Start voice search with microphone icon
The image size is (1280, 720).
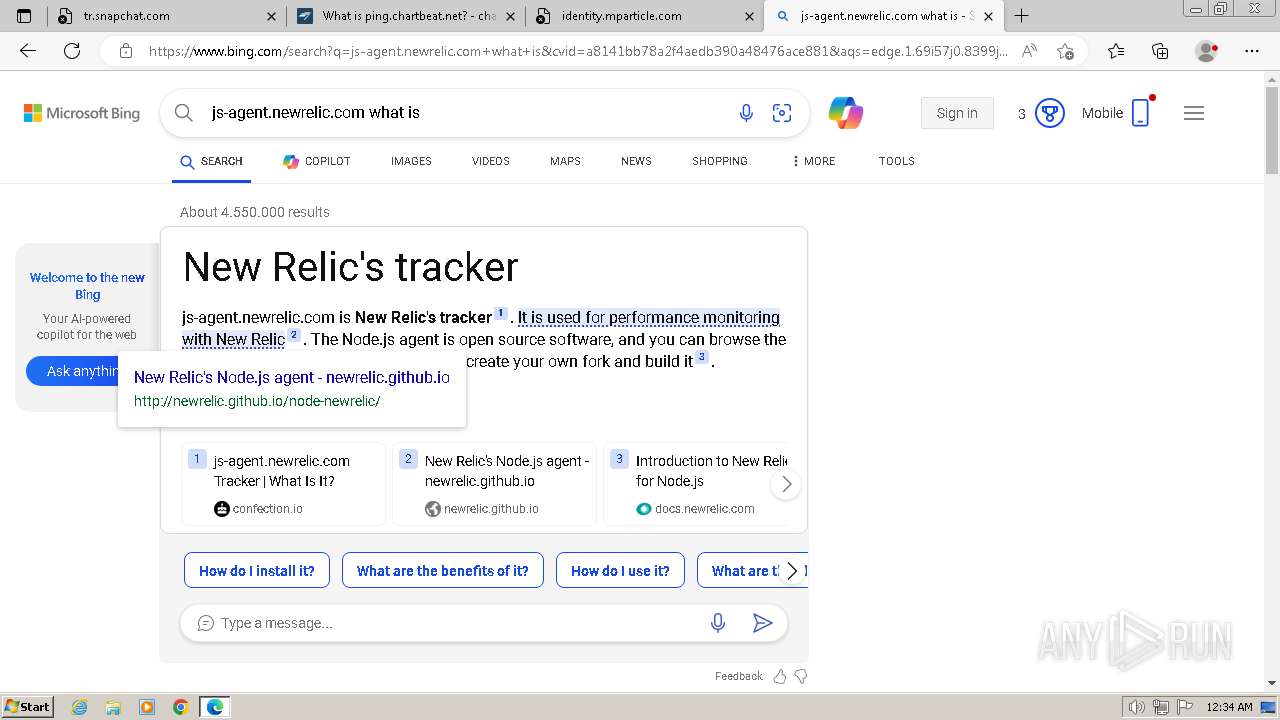(746, 113)
